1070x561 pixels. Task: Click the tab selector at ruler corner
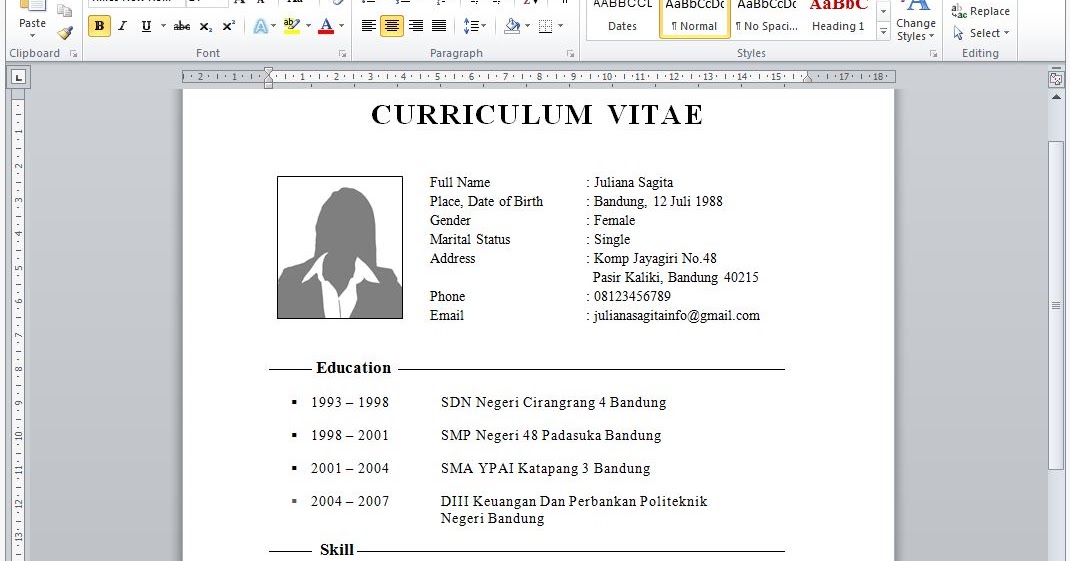(x=18, y=77)
